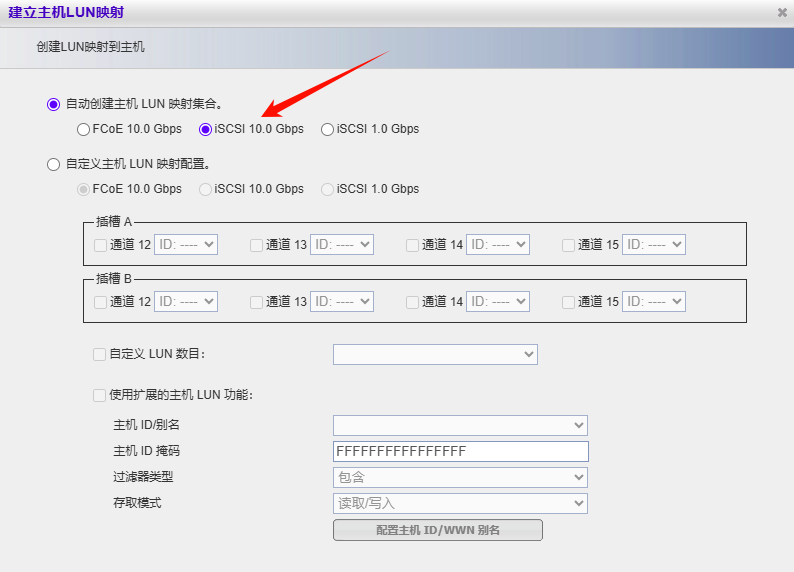Screen dimensions: 794x572
Task: Check 通道 14 in 插槽 A
Action: 412,245
